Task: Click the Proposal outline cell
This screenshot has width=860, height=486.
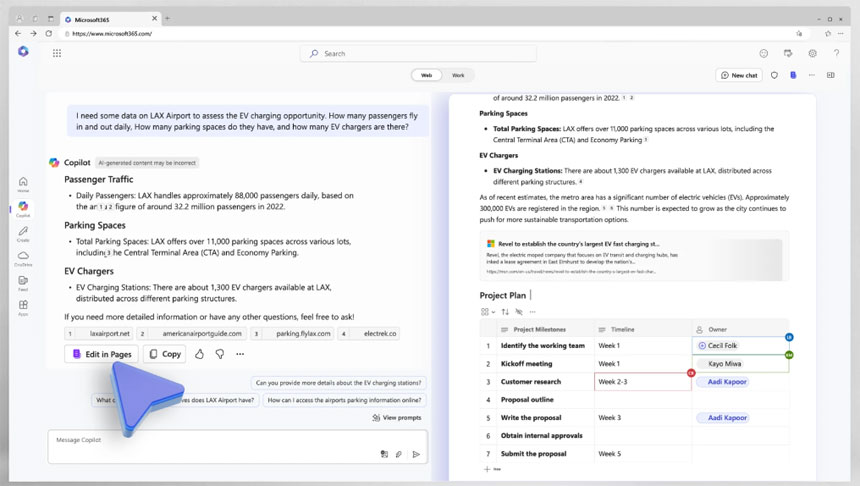Action: [x=545, y=399]
